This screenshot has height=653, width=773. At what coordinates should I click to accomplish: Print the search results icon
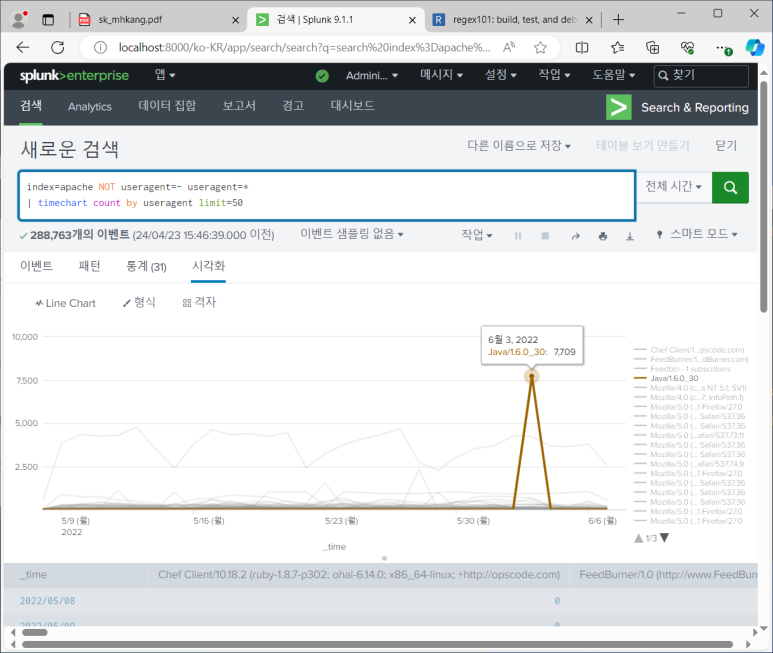pyautogui.click(x=602, y=236)
